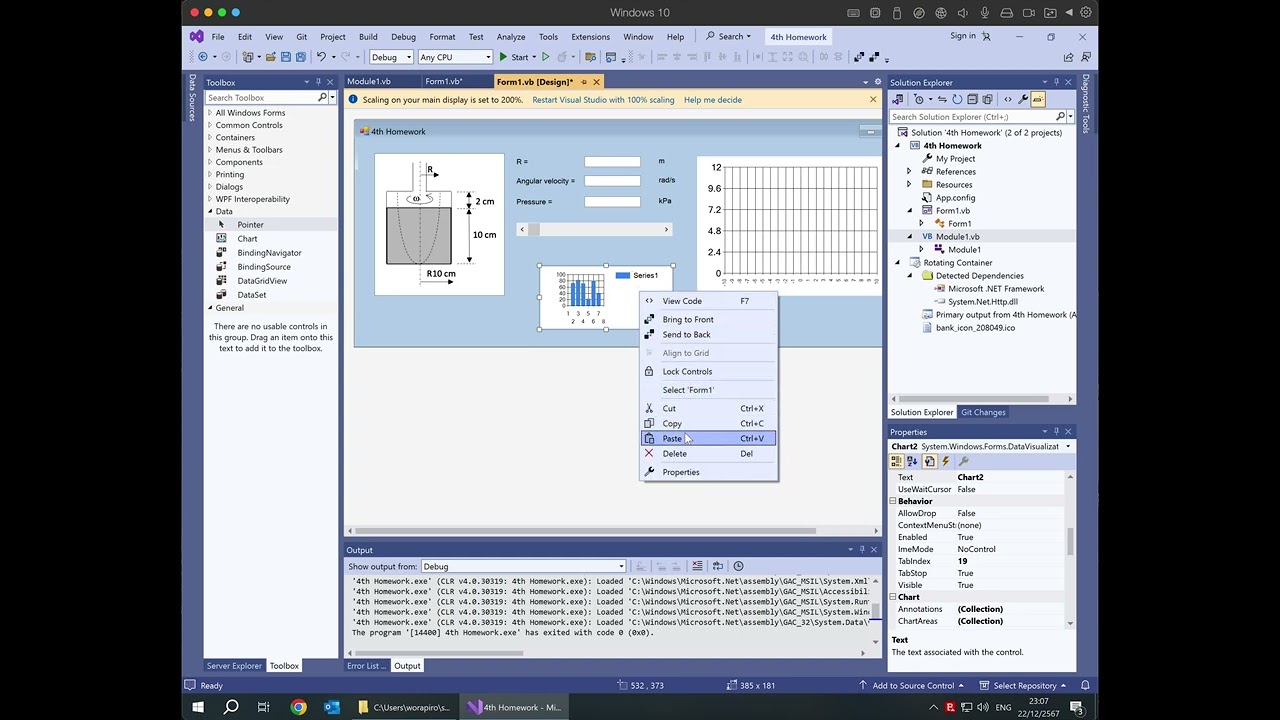Pin the Toolbox panel with auto-hide icon
1280x720 pixels.
point(318,82)
